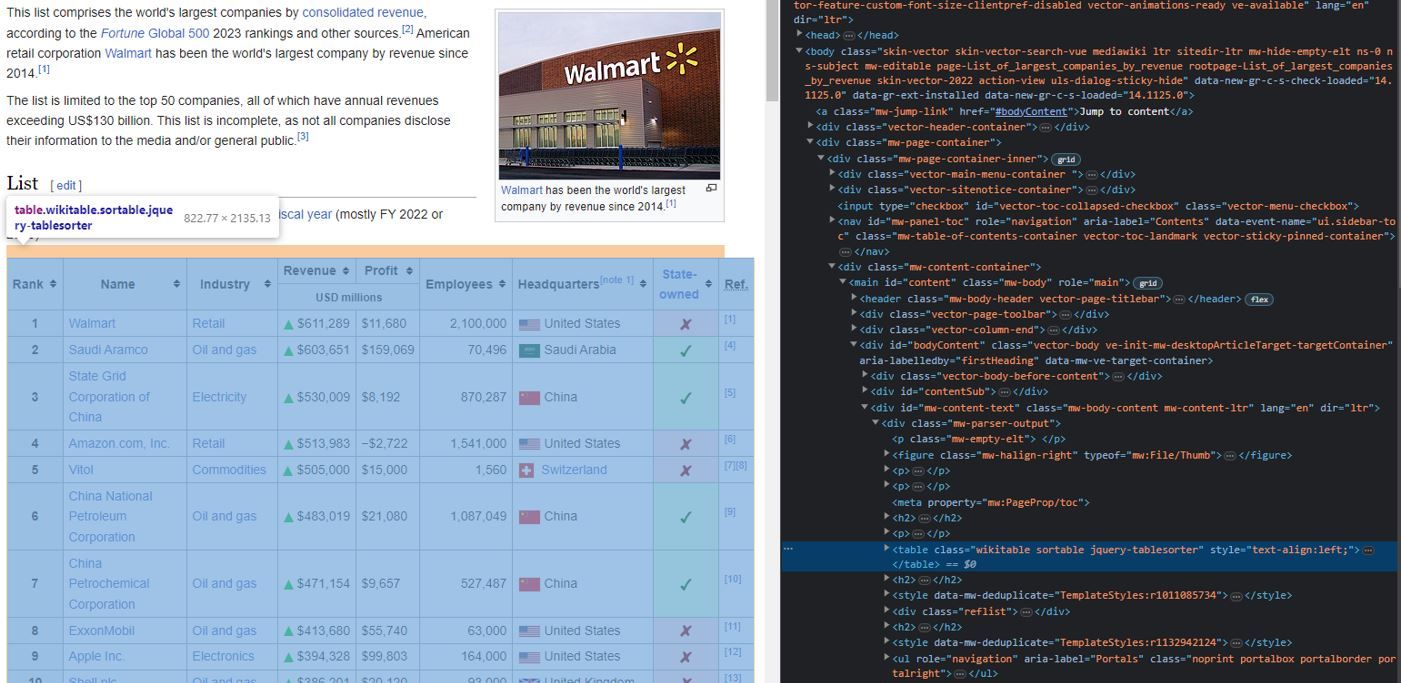Click enlarge icon in Walmart photo caption
The height and width of the screenshot is (683, 1401).
pos(711,188)
